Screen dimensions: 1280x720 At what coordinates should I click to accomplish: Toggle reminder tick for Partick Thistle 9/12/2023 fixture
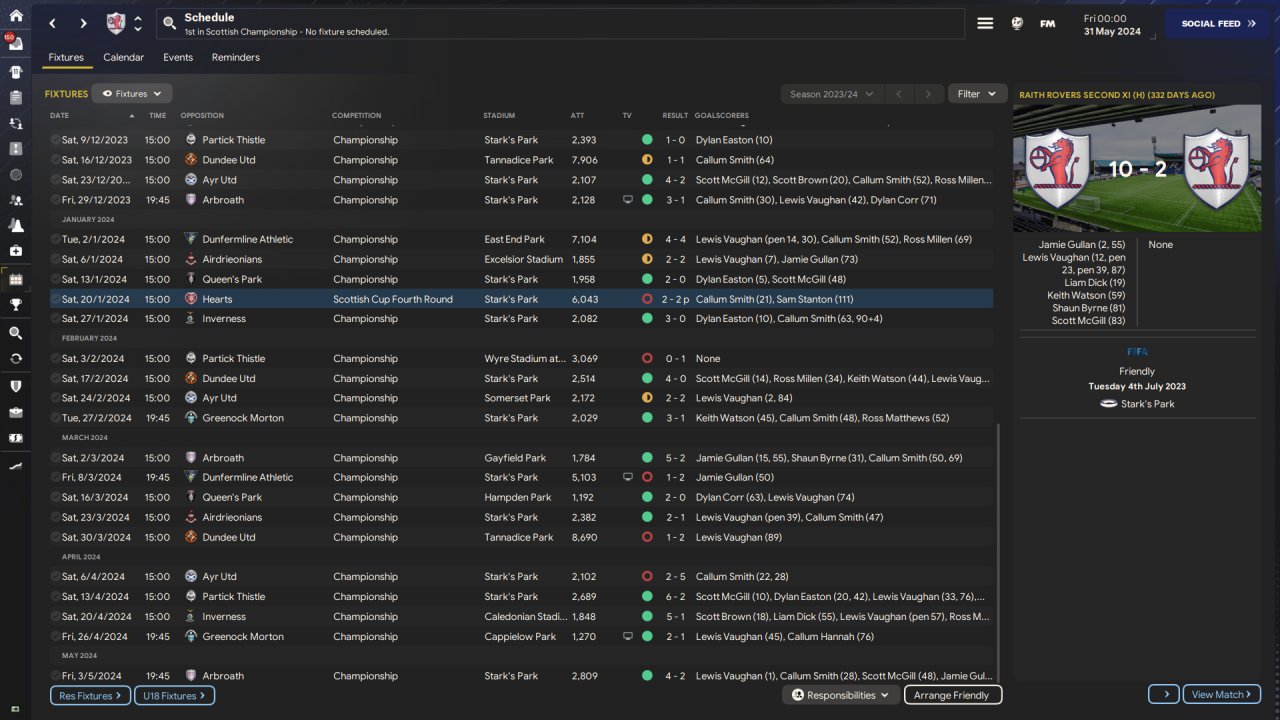(56, 140)
